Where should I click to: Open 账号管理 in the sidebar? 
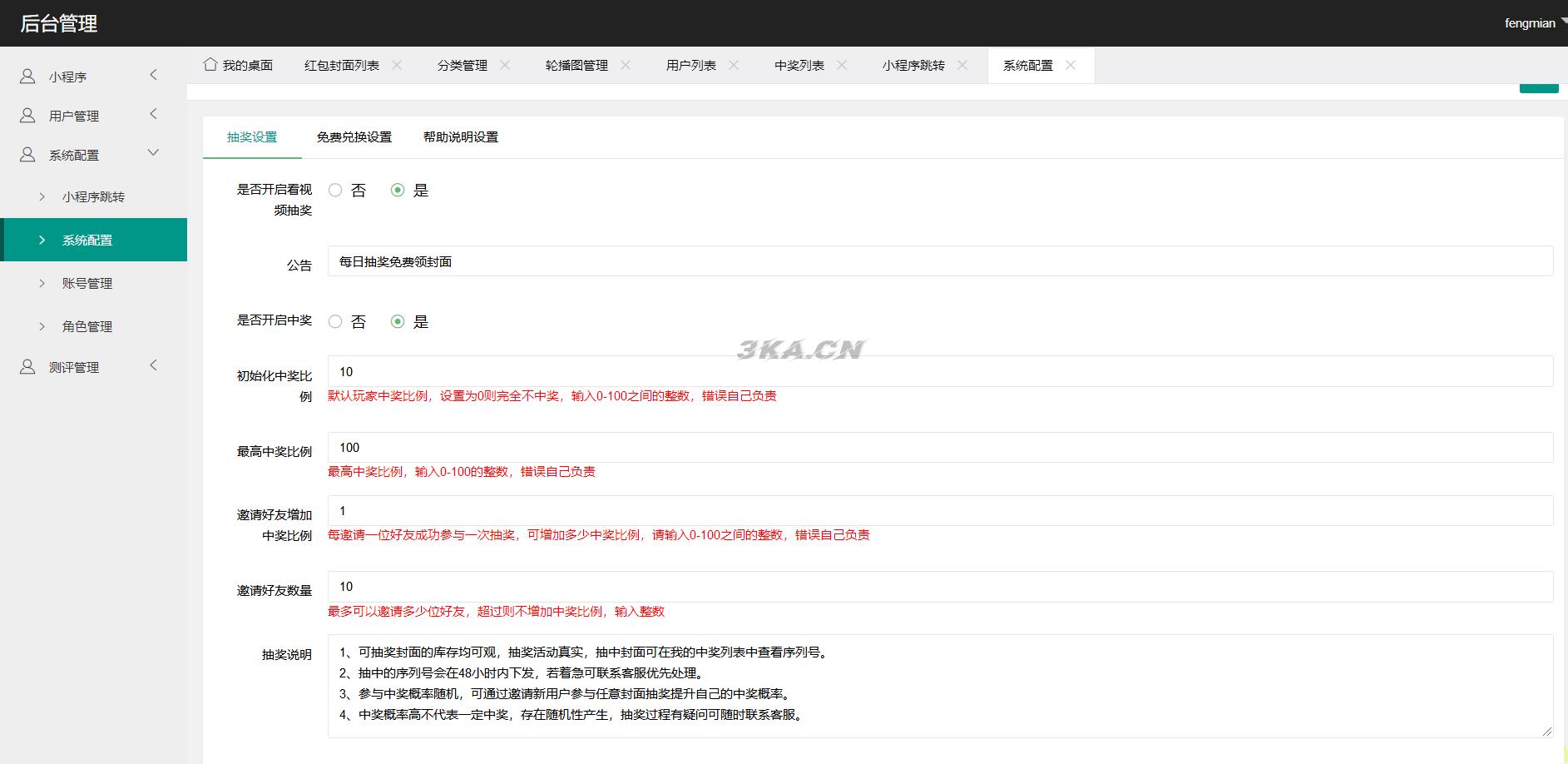(87, 284)
